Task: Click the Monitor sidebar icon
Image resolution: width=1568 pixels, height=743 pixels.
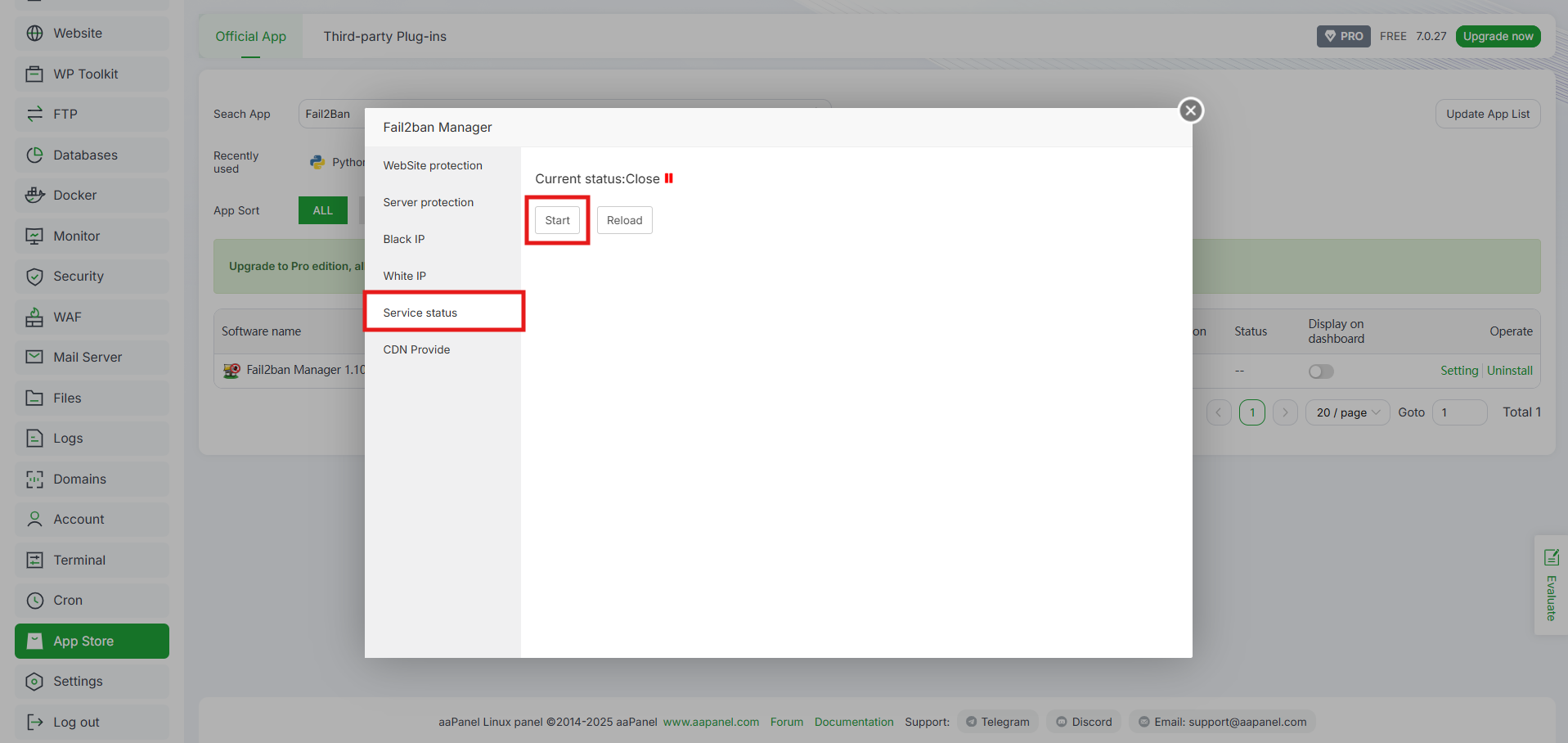Action: [x=34, y=236]
